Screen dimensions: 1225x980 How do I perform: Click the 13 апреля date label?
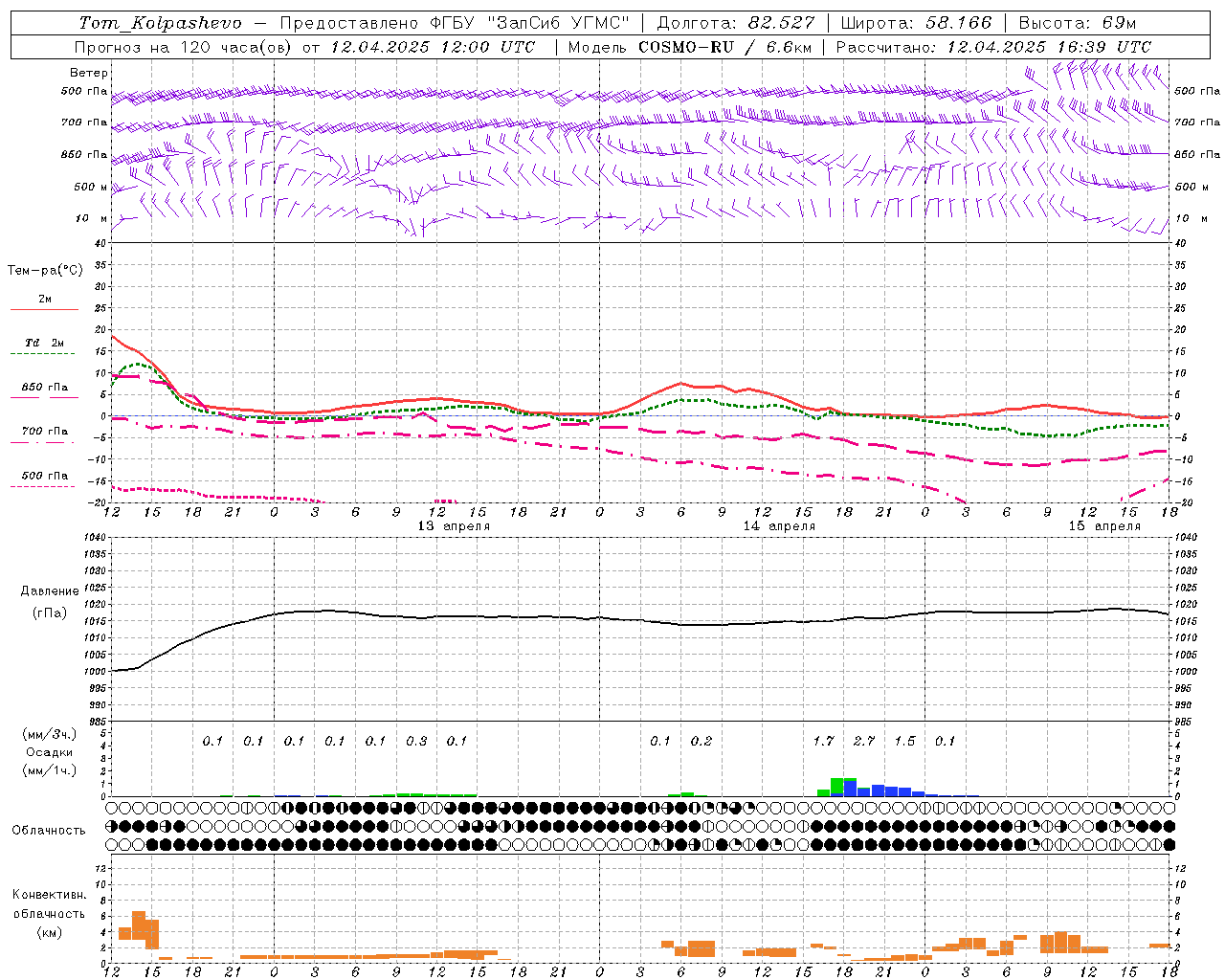[x=454, y=526]
